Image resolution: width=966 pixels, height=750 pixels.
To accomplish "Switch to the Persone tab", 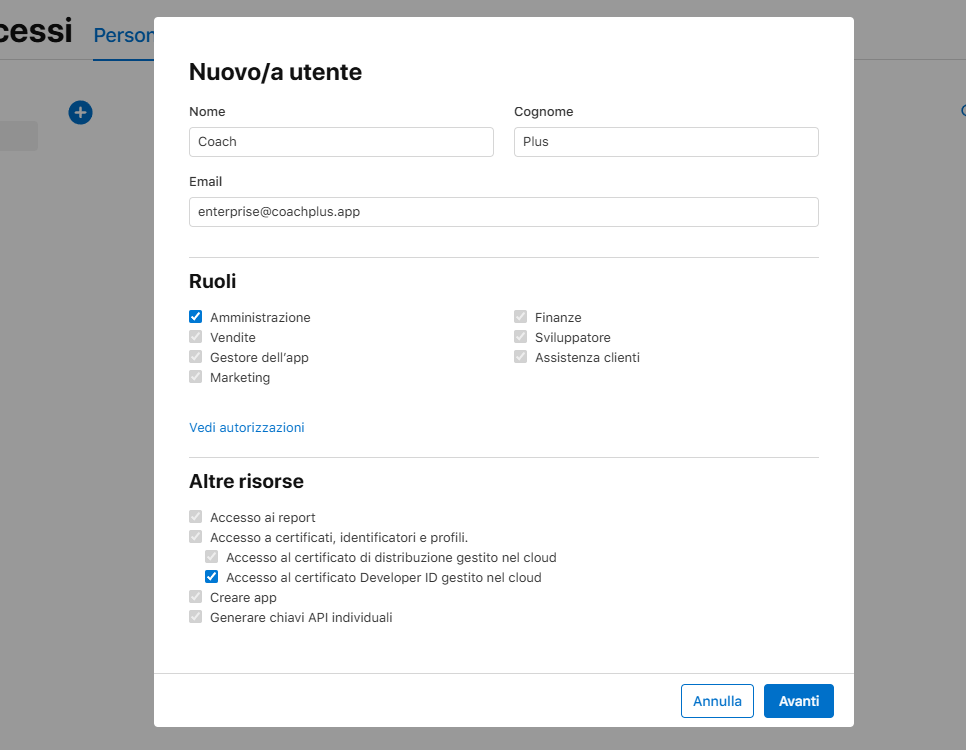I will [x=123, y=36].
